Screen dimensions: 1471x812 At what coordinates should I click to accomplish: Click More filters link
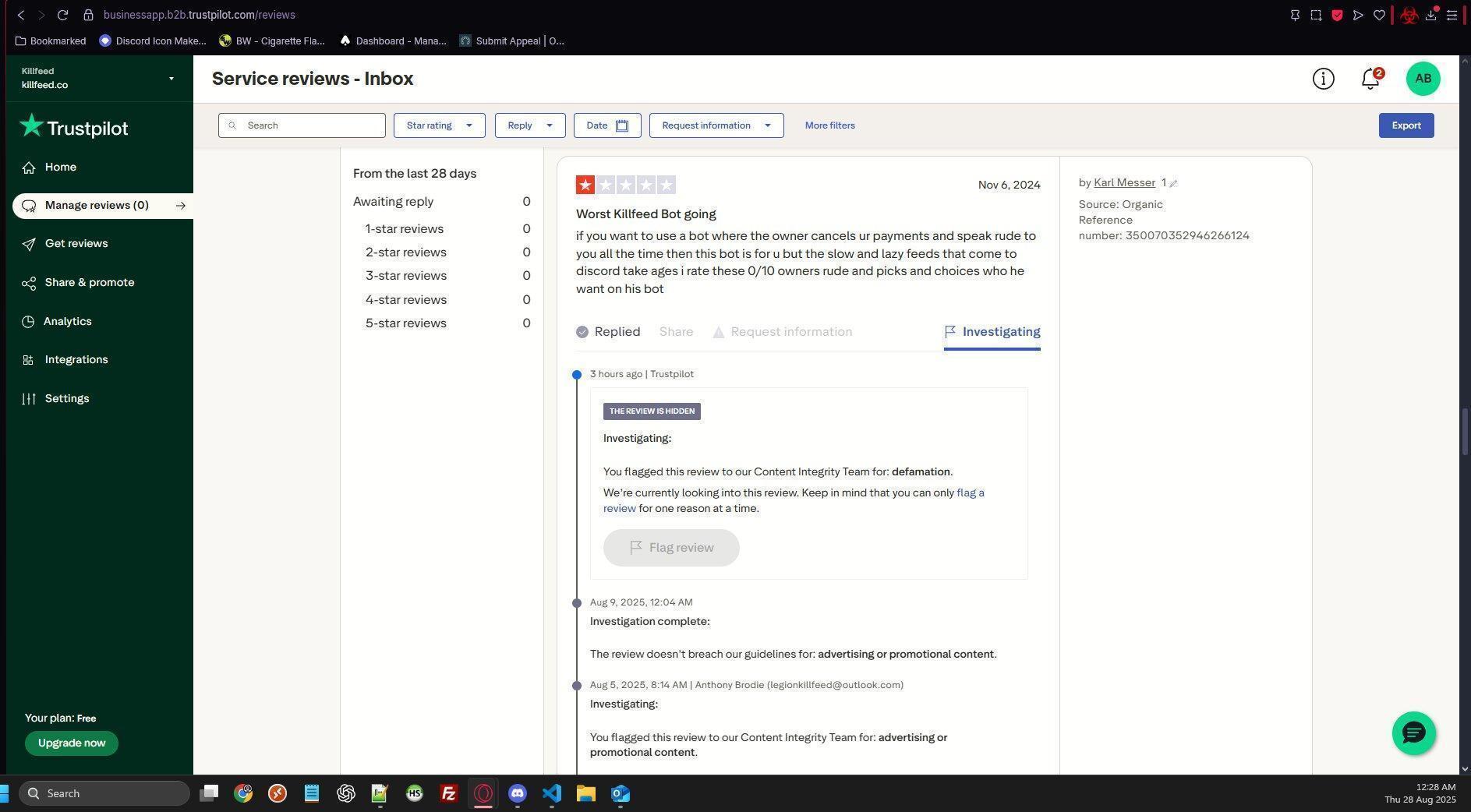click(x=829, y=125)
